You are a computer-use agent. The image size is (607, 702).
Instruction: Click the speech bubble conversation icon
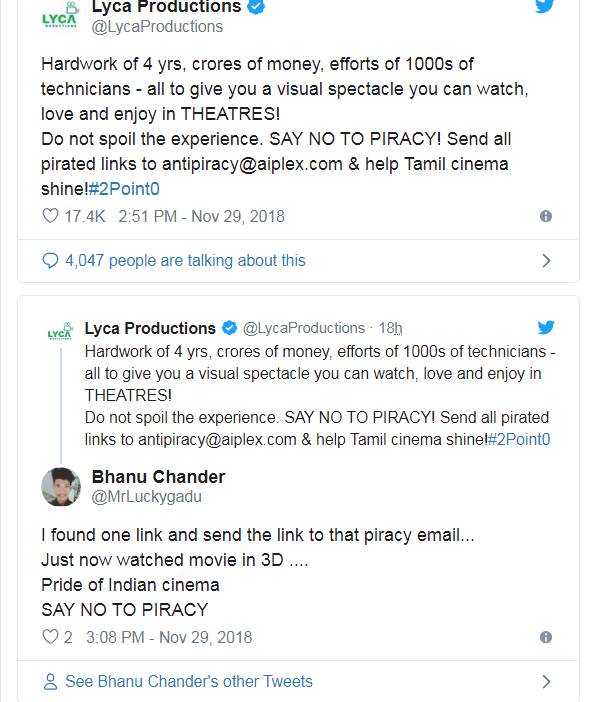tap(50, 261)
